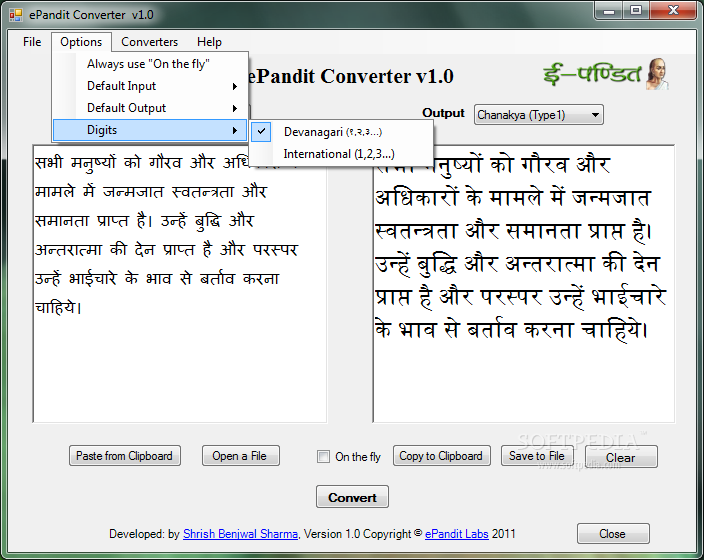704x560 pixels.
Task: Click Open a File button
Action: pyautogui.click(x=241, y=456)
